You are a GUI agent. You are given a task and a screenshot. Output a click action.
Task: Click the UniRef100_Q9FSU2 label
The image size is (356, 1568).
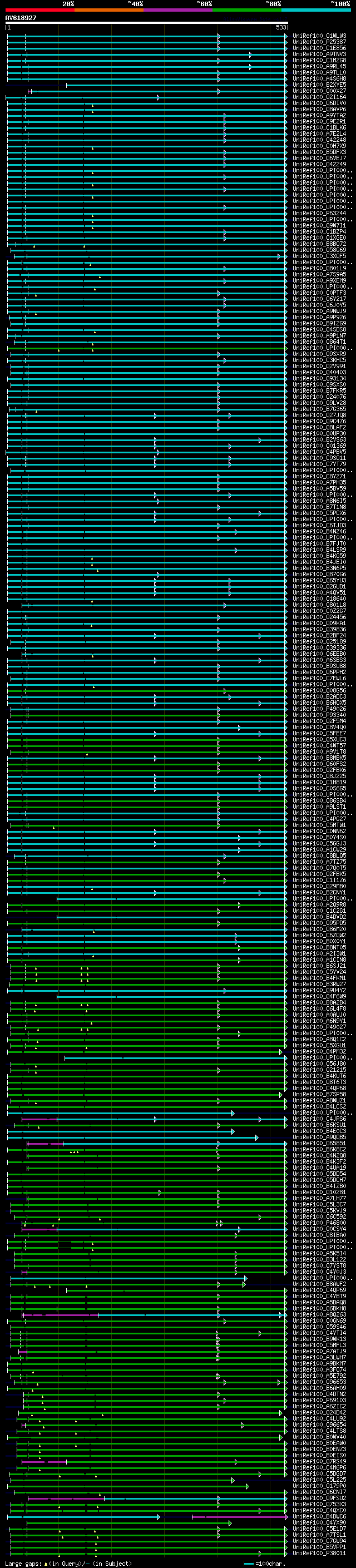pyautogui.click(x=319, y=1498)
